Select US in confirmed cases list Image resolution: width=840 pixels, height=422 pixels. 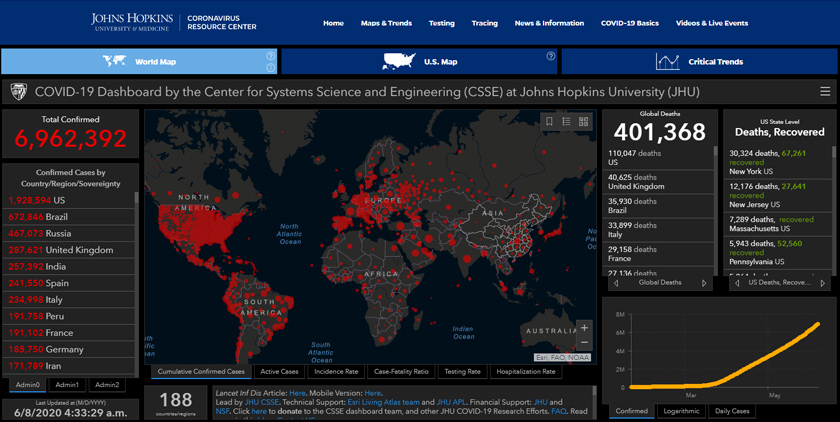[x=69, y=200]
